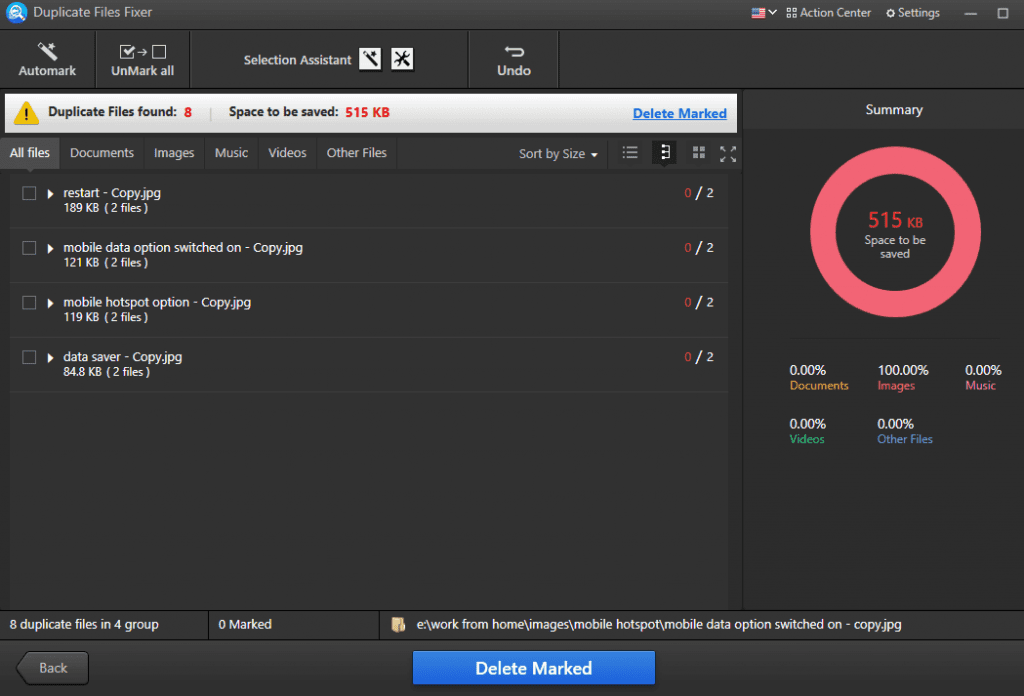Switch to the Images tab

(x=174, y=153)
